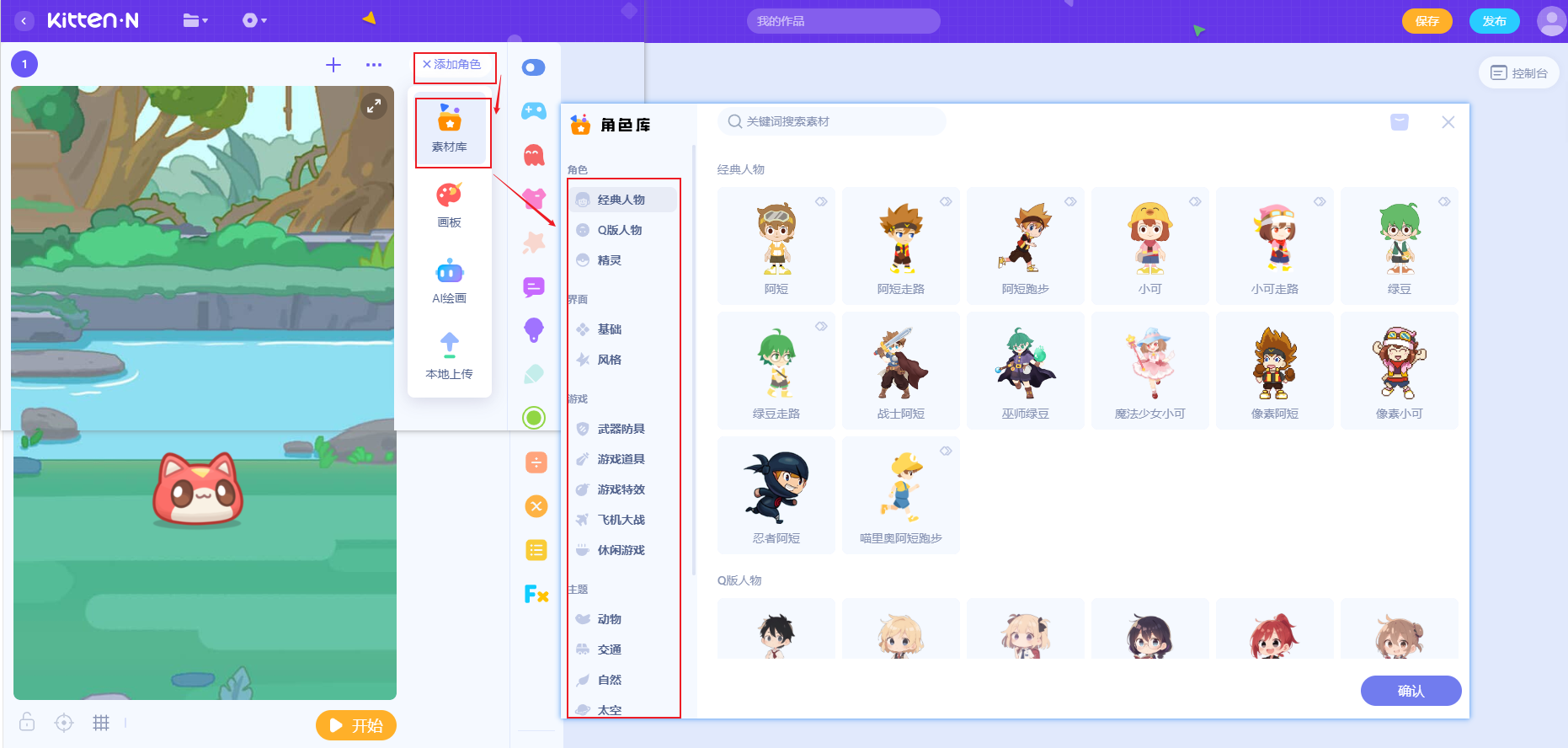Select the 动物 theme category
This screenshot has width=1568, height=748.
click(623, 619)
